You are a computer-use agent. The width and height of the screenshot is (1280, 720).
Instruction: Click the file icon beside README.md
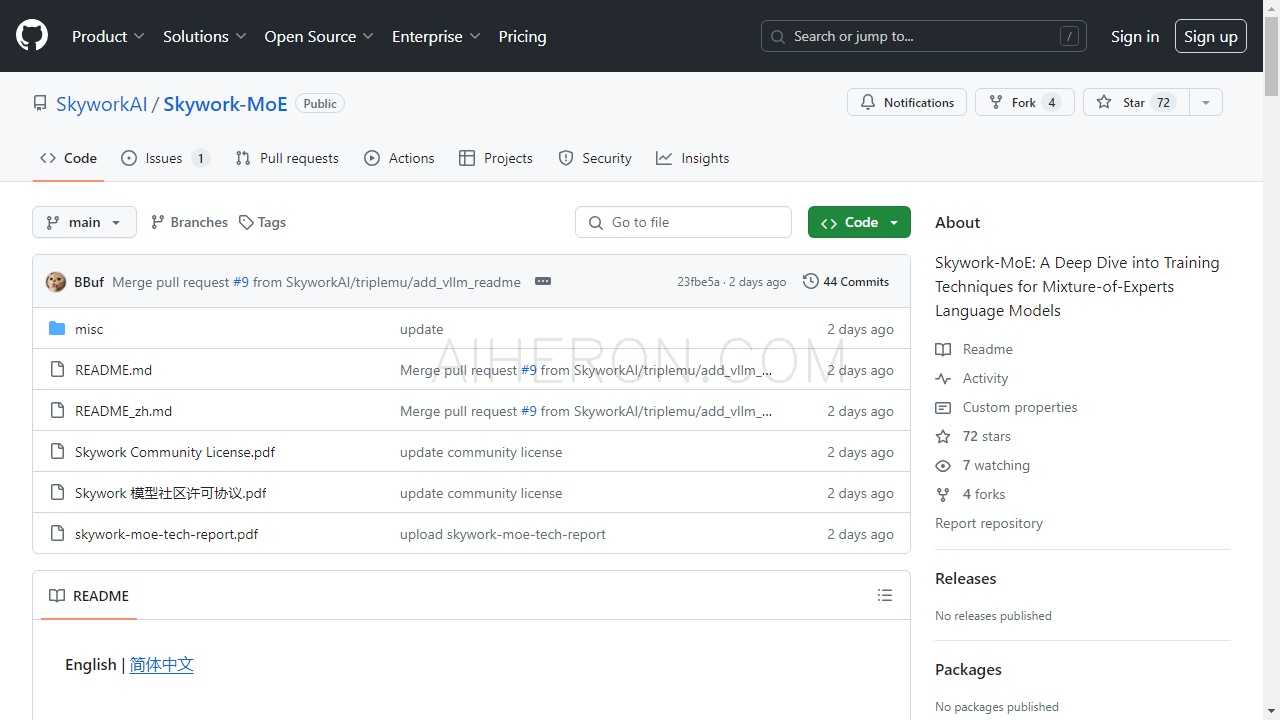tap(57, 370)
